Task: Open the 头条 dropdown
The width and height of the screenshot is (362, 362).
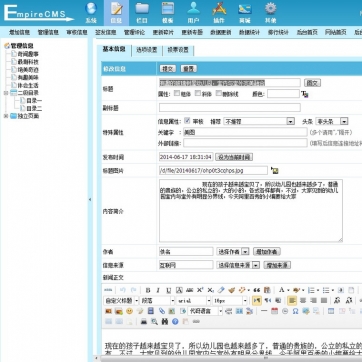Action: (332, 121)
